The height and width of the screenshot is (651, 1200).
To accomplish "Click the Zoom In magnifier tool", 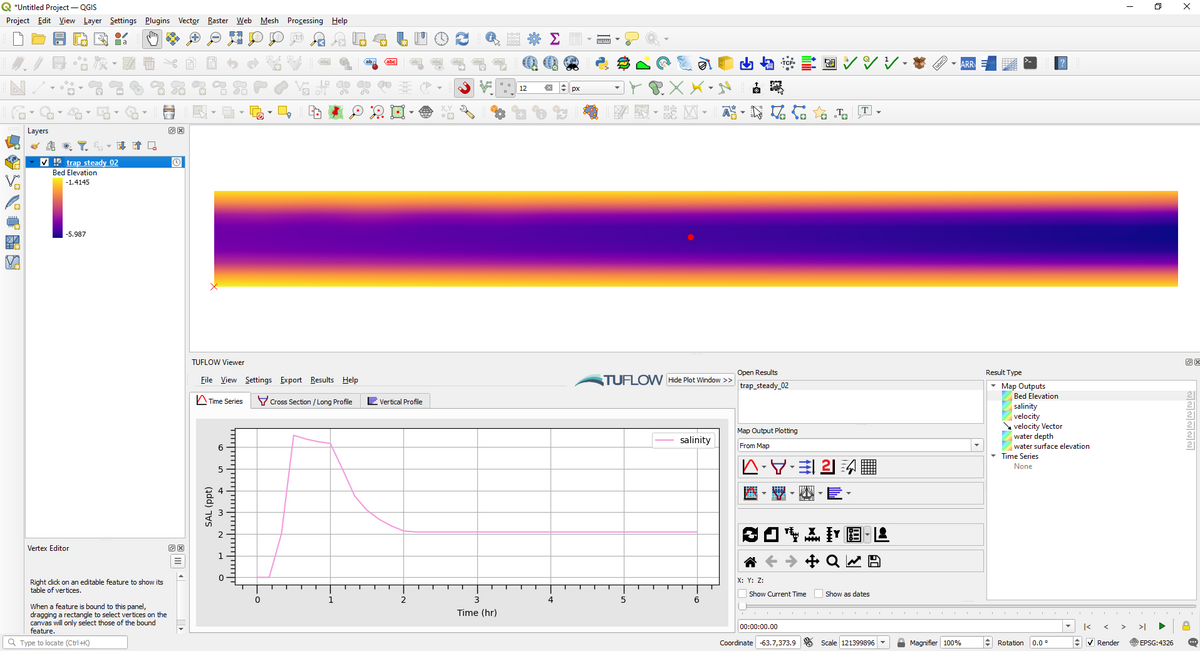I will click(194, 38).
